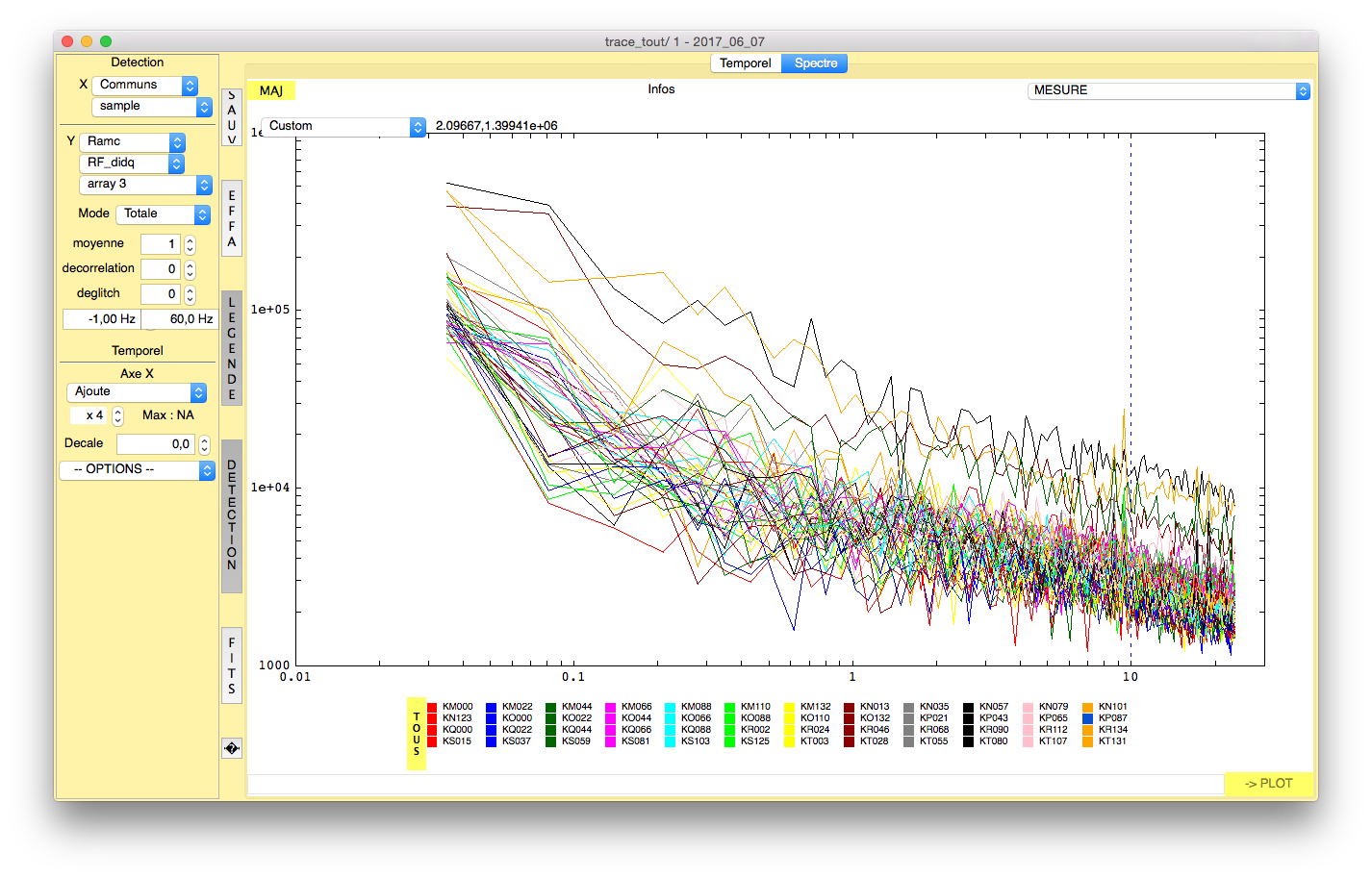This screenshot has height=878, width=1372.
Task: Click the question-mark diamond icon button
Action: click(231, 748)
